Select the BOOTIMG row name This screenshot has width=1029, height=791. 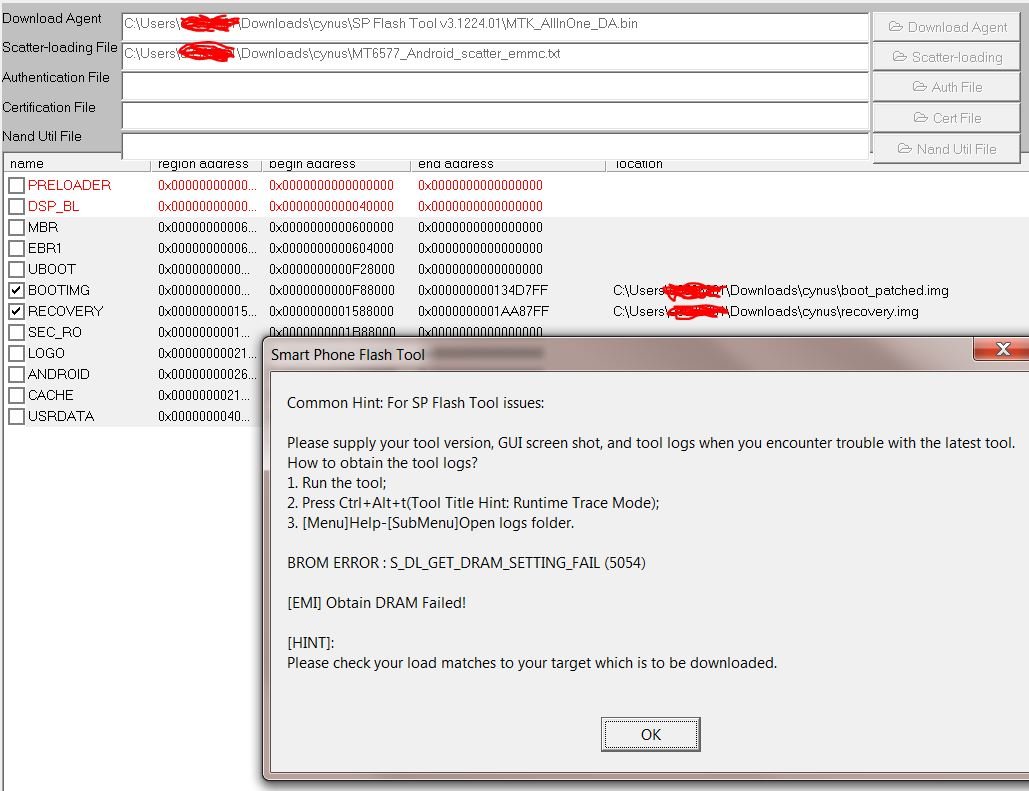tap(58, 291)
